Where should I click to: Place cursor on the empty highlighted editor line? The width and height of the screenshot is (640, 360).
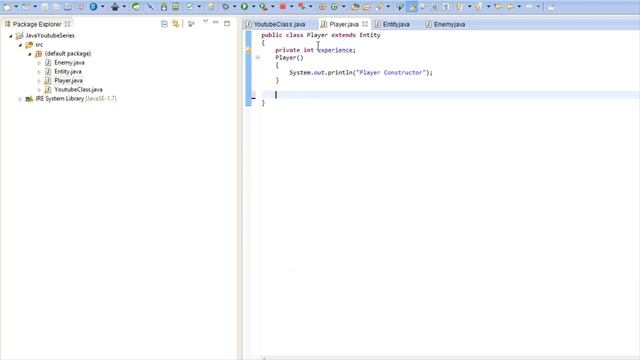pyautogui.click(x=449, y=95)
